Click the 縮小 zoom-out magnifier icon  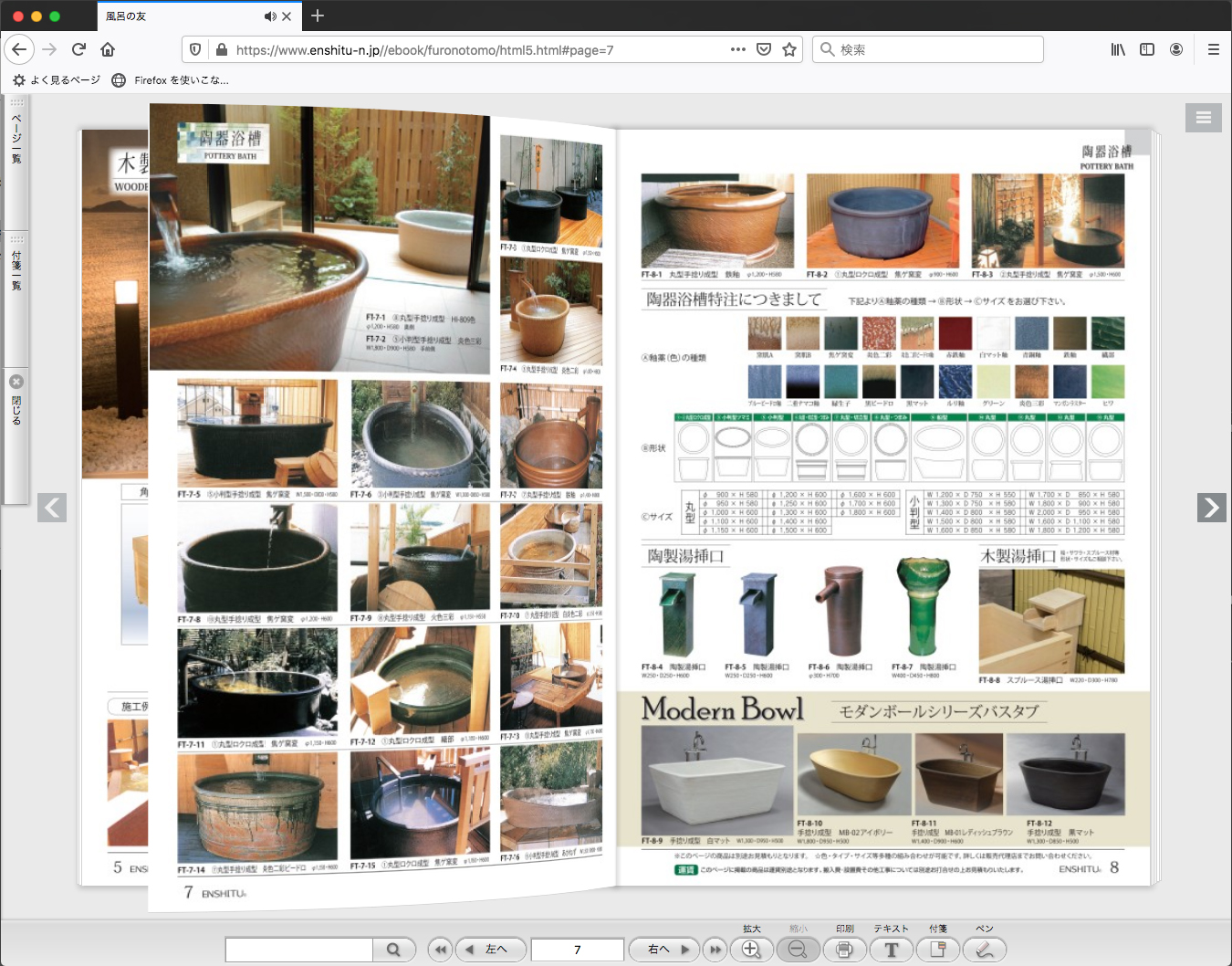point(798,950)
